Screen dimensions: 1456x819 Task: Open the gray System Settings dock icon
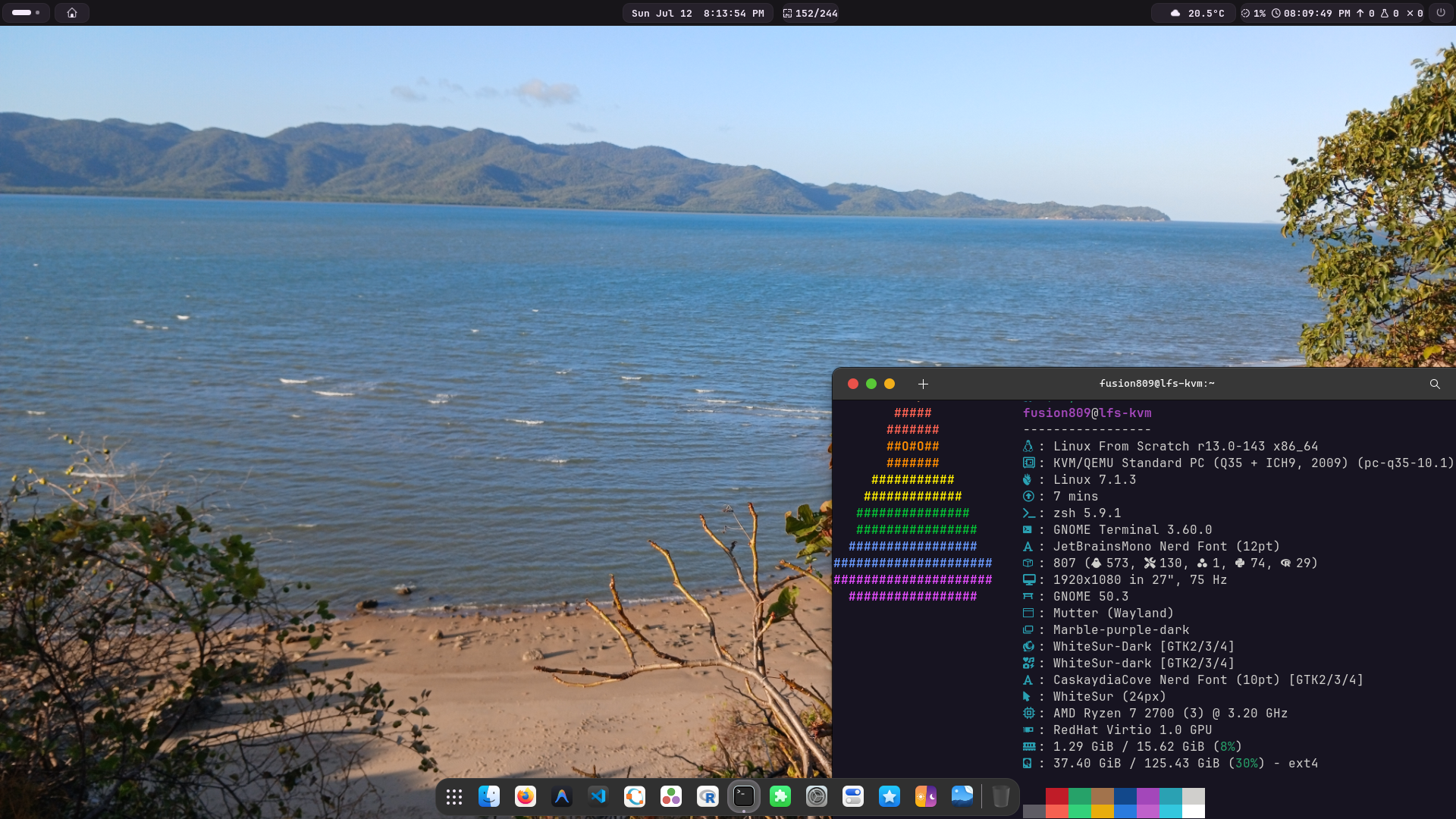coord(817,796)
